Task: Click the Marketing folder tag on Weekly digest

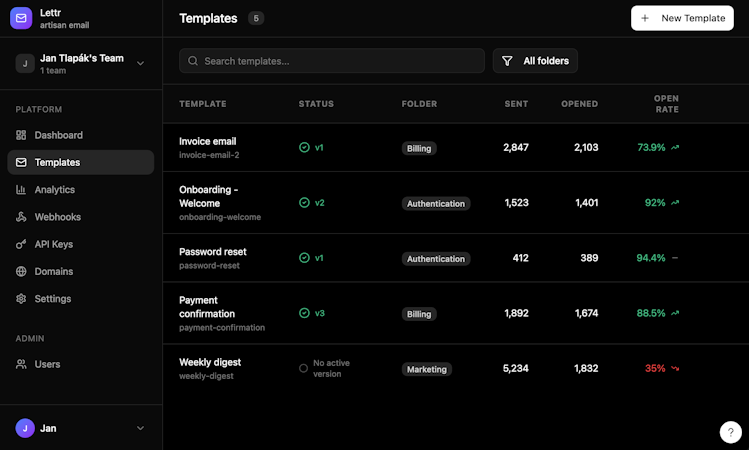Action: [426, 369]
